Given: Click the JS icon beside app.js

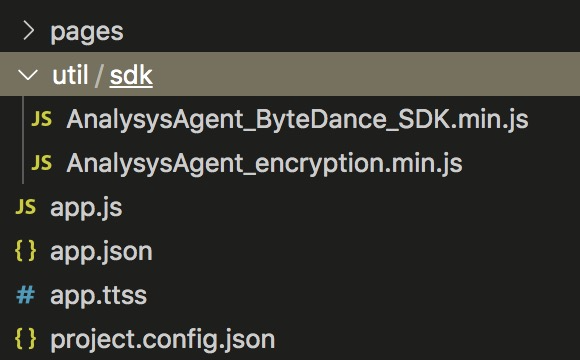Looking at the screenshot, I should click(26, 206).
